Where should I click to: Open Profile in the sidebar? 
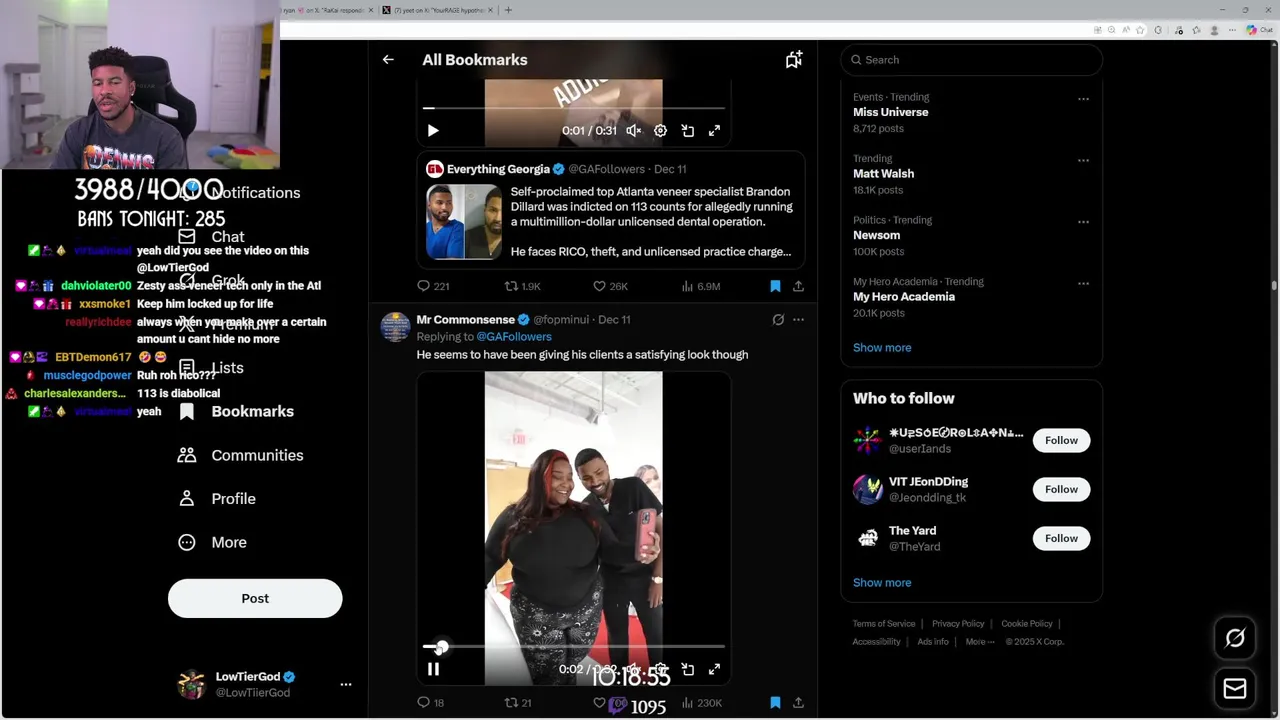click(x=216, y=499)
